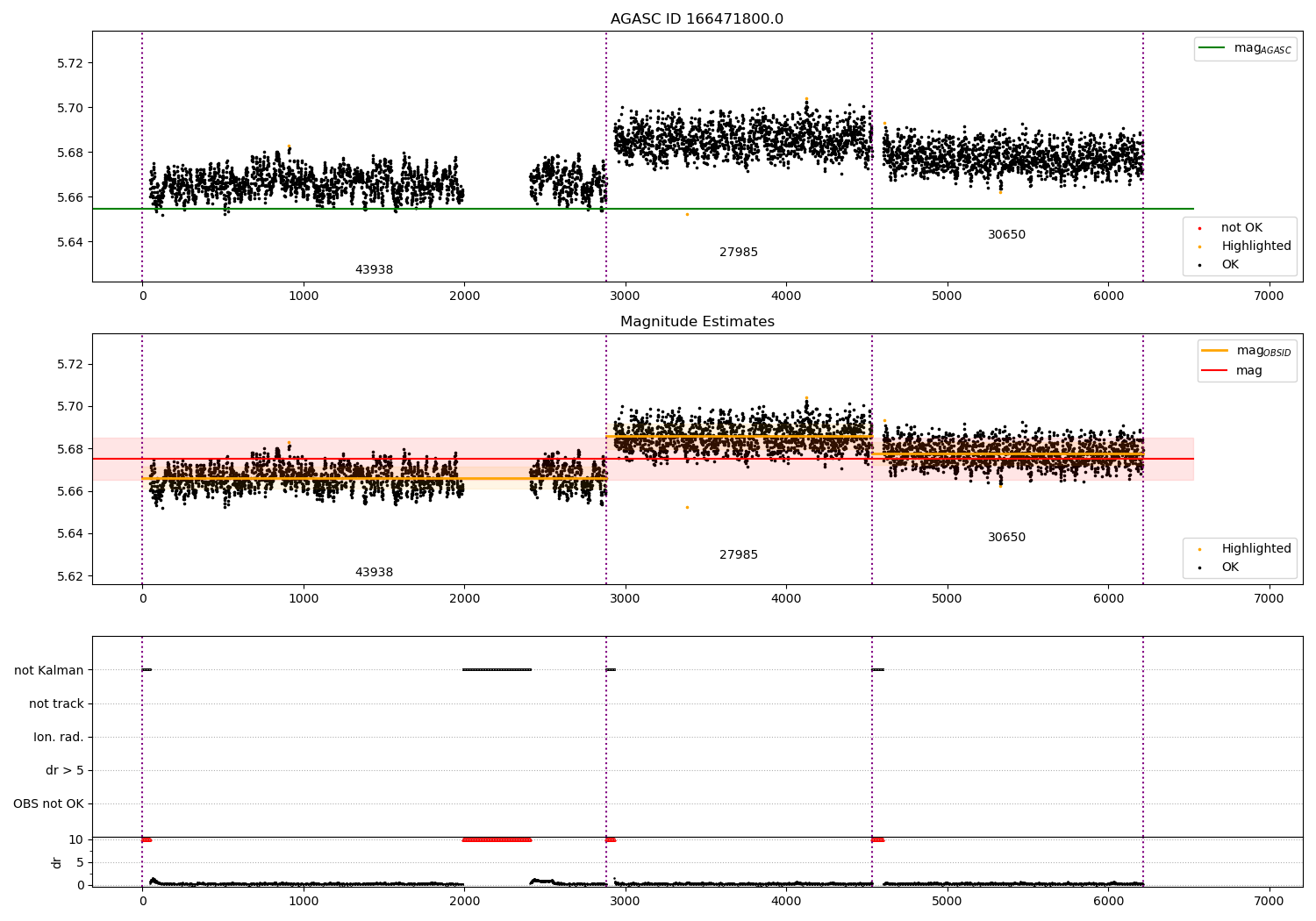
Task: Click obsid label 30650 in top plot
Action: [1006, 235]
